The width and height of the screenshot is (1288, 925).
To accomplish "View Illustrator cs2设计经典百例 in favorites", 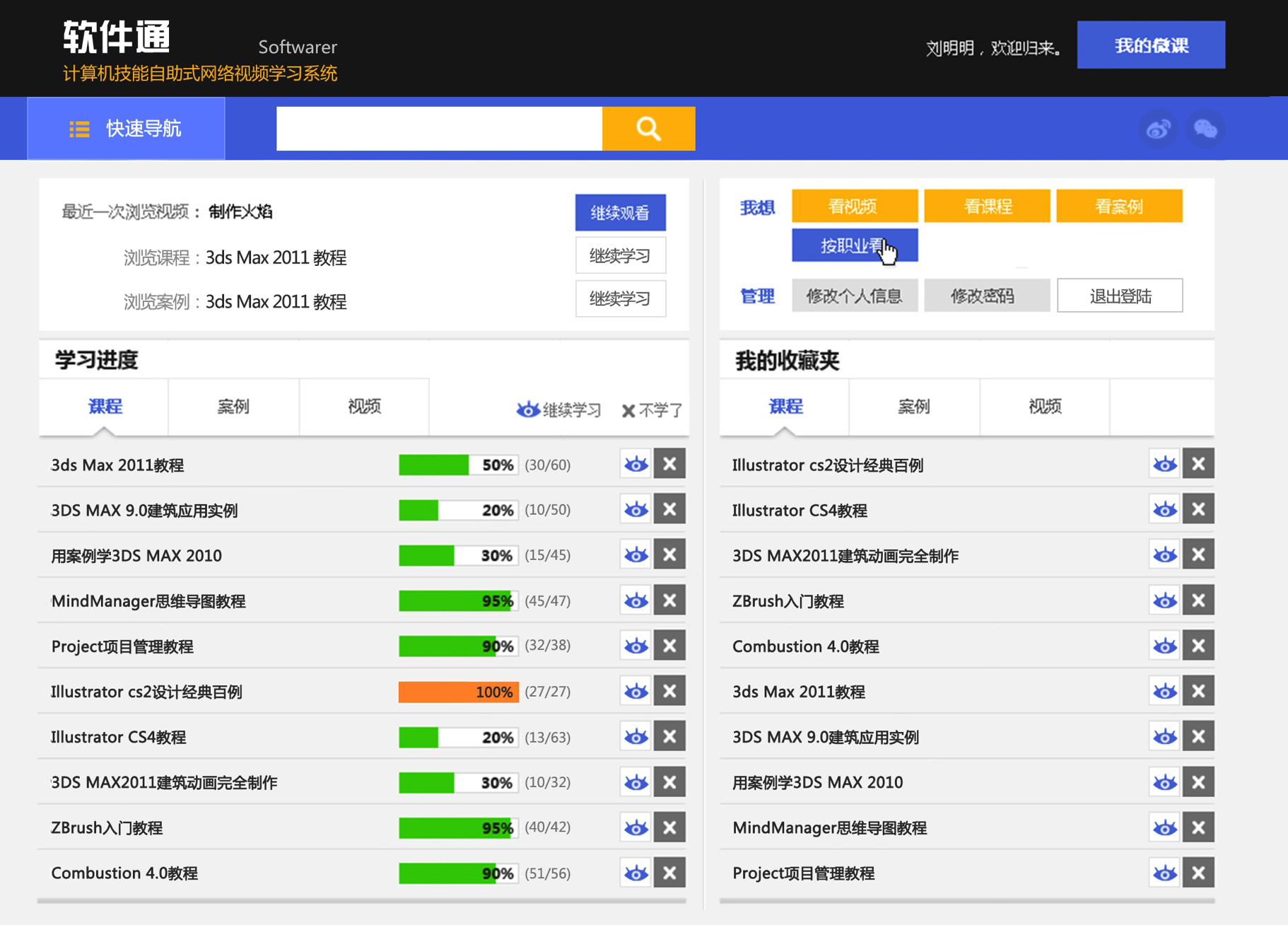I will click(1164, 464).
